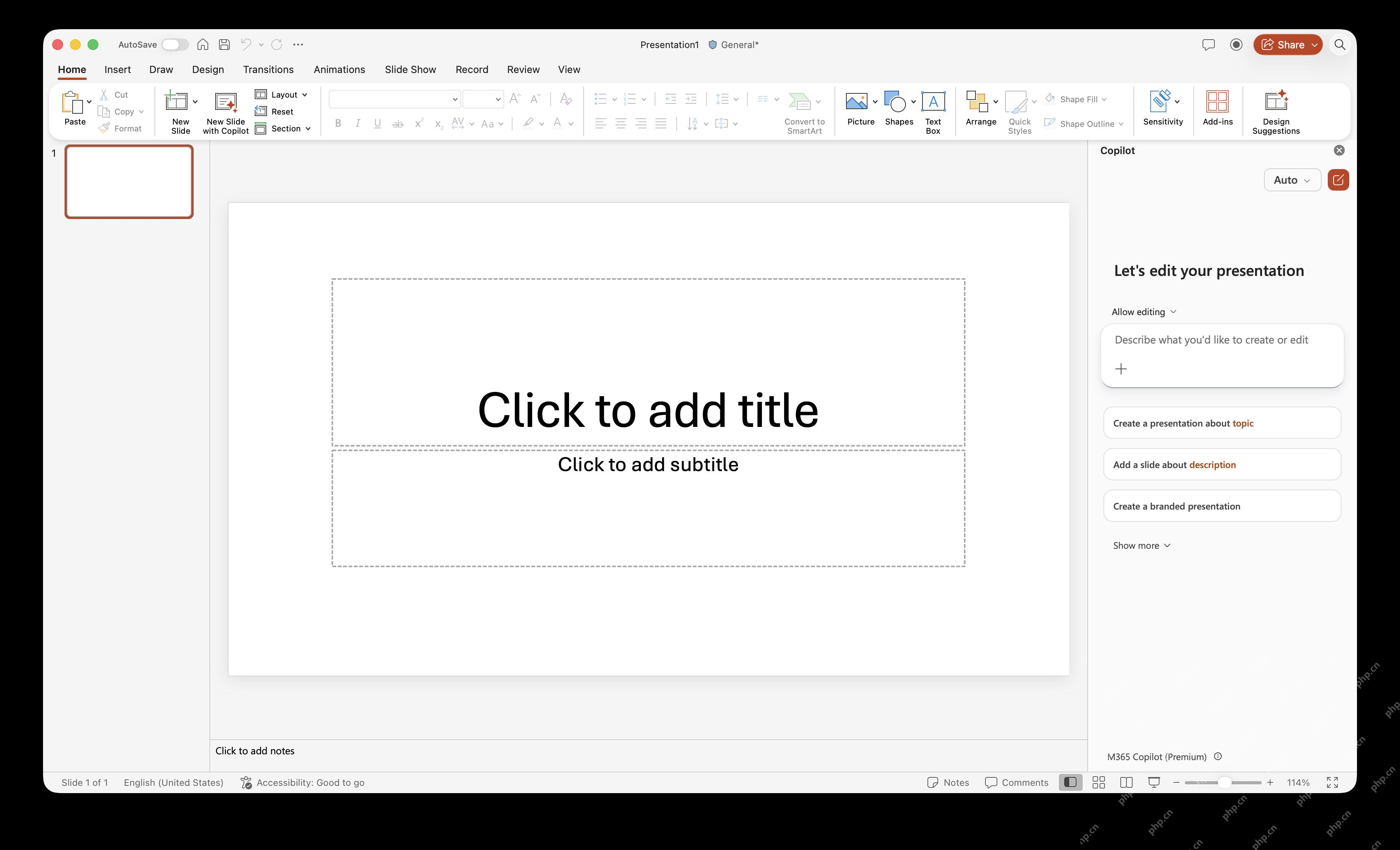This screenshot has width=1400, height=850.
Task: Toggle Underline formatting
Action: tap(377, 123)
